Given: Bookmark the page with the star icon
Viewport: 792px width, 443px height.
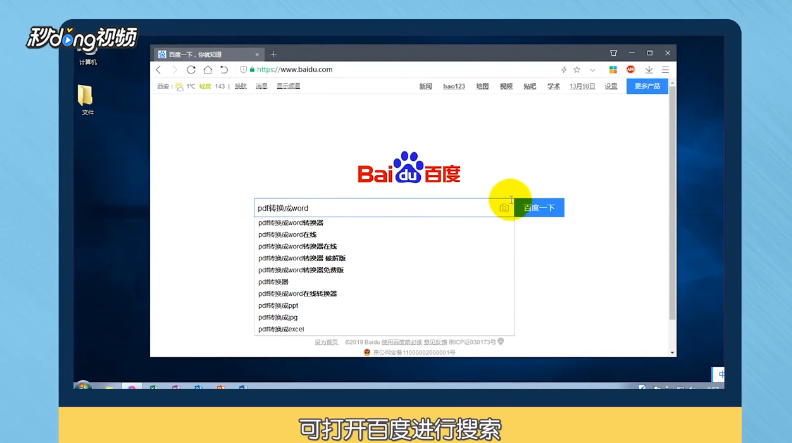Looking at the screenshot, I should [x=577, y=70].
